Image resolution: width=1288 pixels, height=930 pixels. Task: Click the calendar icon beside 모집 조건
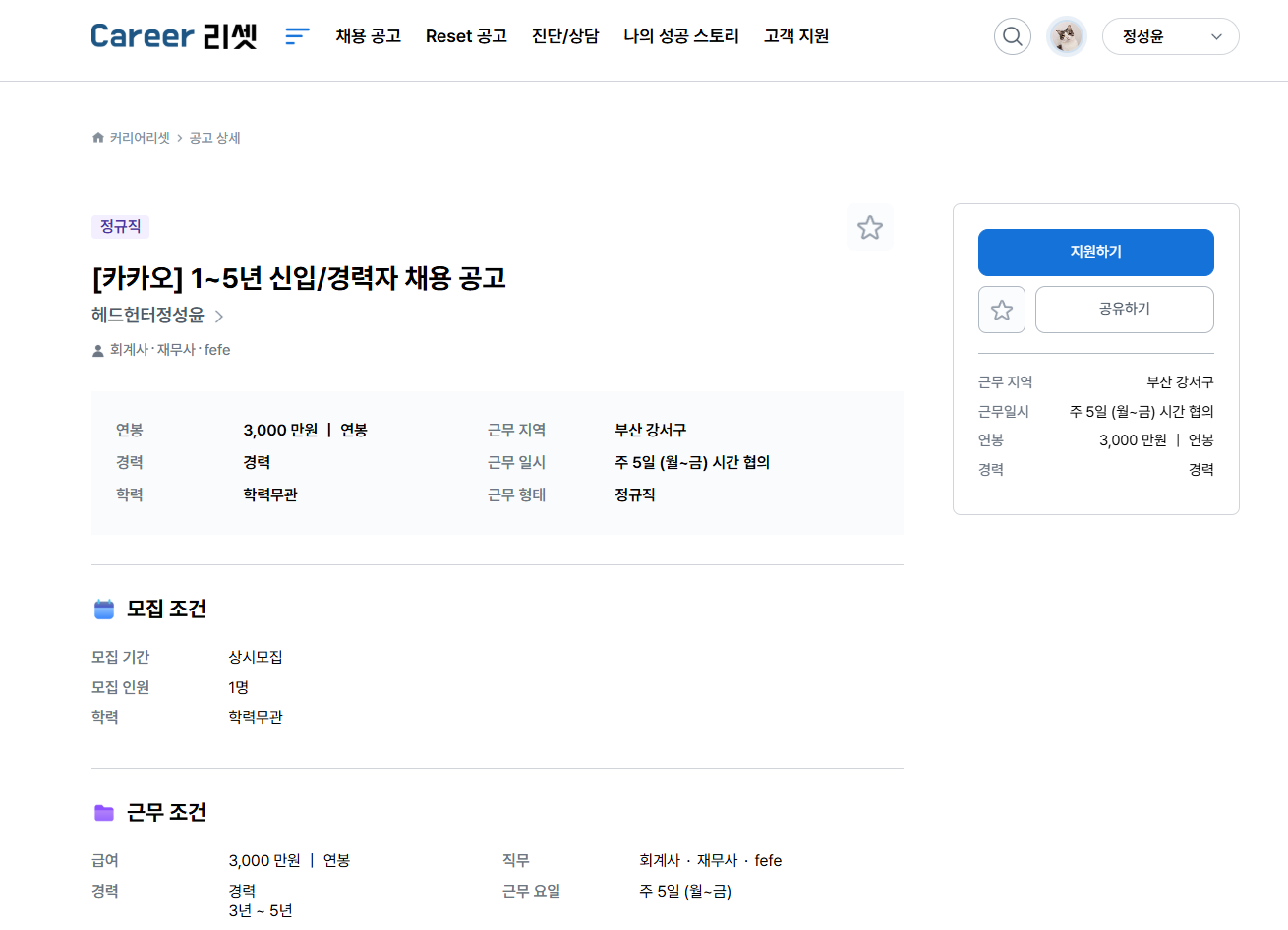(104, 610)
